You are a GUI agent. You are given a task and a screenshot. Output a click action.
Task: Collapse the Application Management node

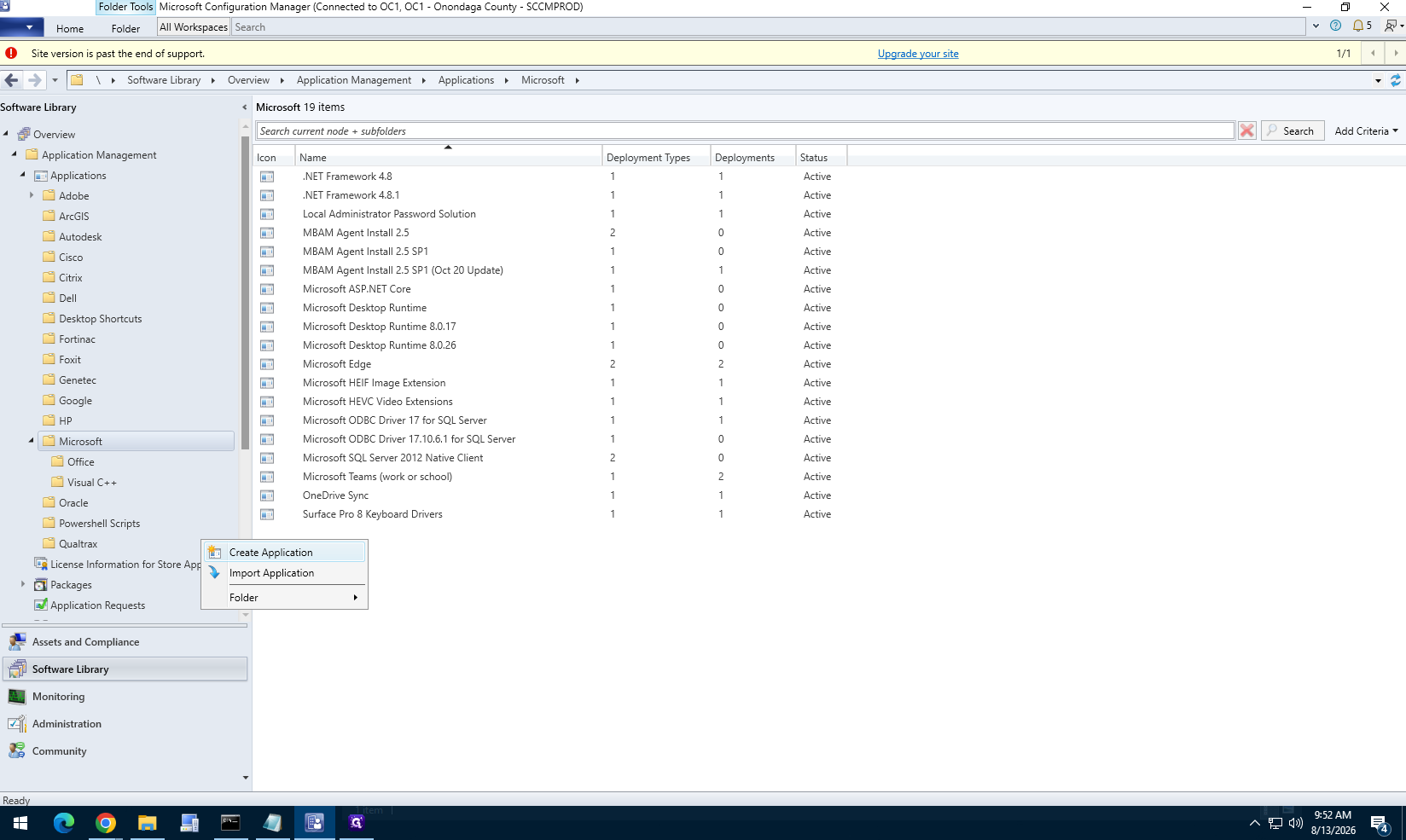coord(15,154)
